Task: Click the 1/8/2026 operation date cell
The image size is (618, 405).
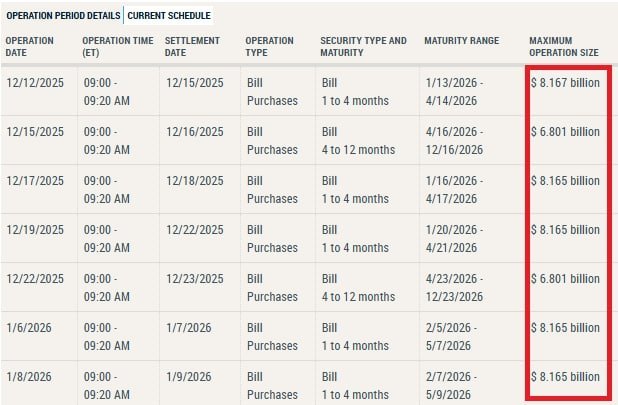Action: pyautogui.click(x=28, y=377)
